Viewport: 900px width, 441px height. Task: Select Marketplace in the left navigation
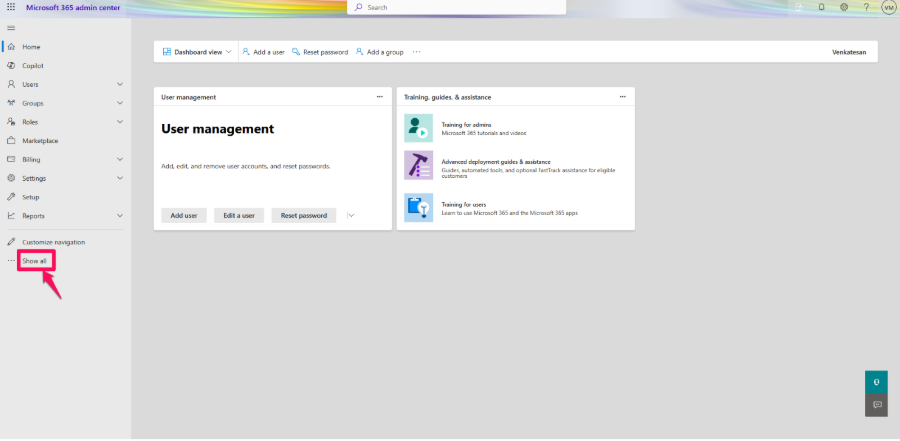pyautogui.click(x=40, y=141)
